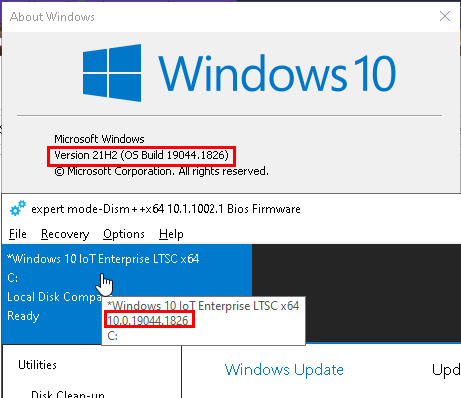This screenshot has height=398, width=461.
Task: Click the Microsoft Corporation copyright text
Action: (161, 171)
